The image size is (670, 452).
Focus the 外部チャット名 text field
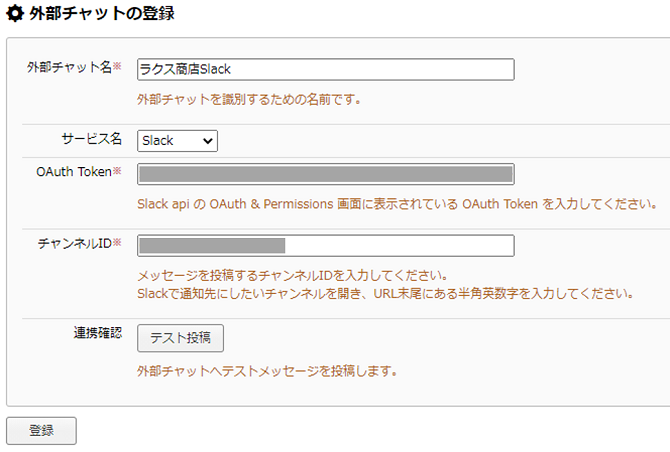(326, 69)
